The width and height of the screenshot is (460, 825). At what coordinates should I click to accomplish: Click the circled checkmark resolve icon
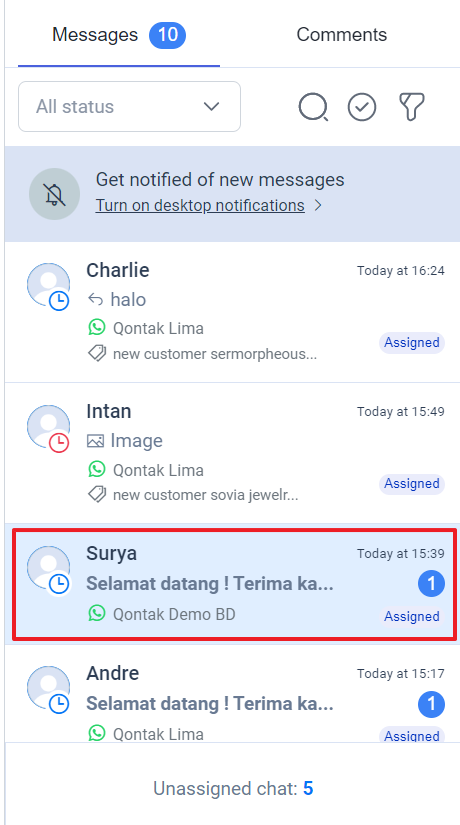click(x=362, y=107)
